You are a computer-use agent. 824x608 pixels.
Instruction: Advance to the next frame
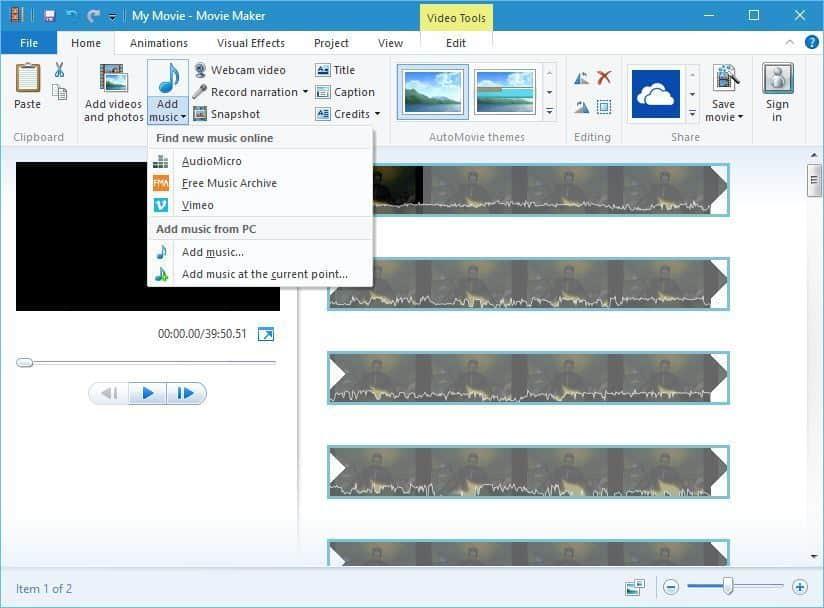point(186,393)
